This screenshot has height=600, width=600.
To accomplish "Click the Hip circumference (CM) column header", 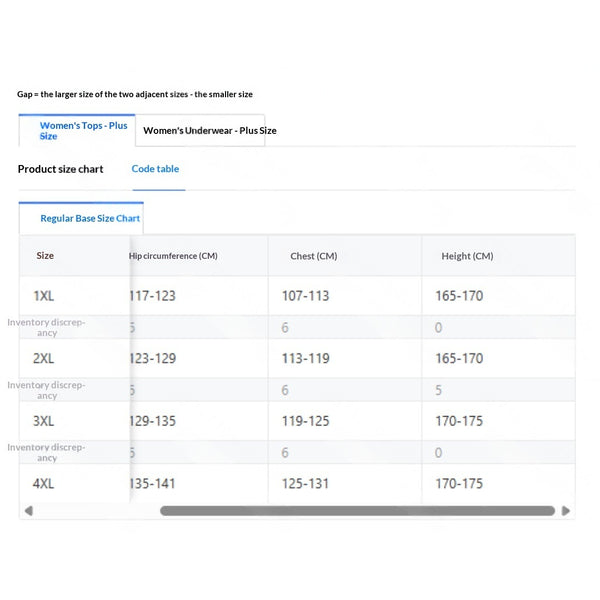I will (x=173, y=256).
